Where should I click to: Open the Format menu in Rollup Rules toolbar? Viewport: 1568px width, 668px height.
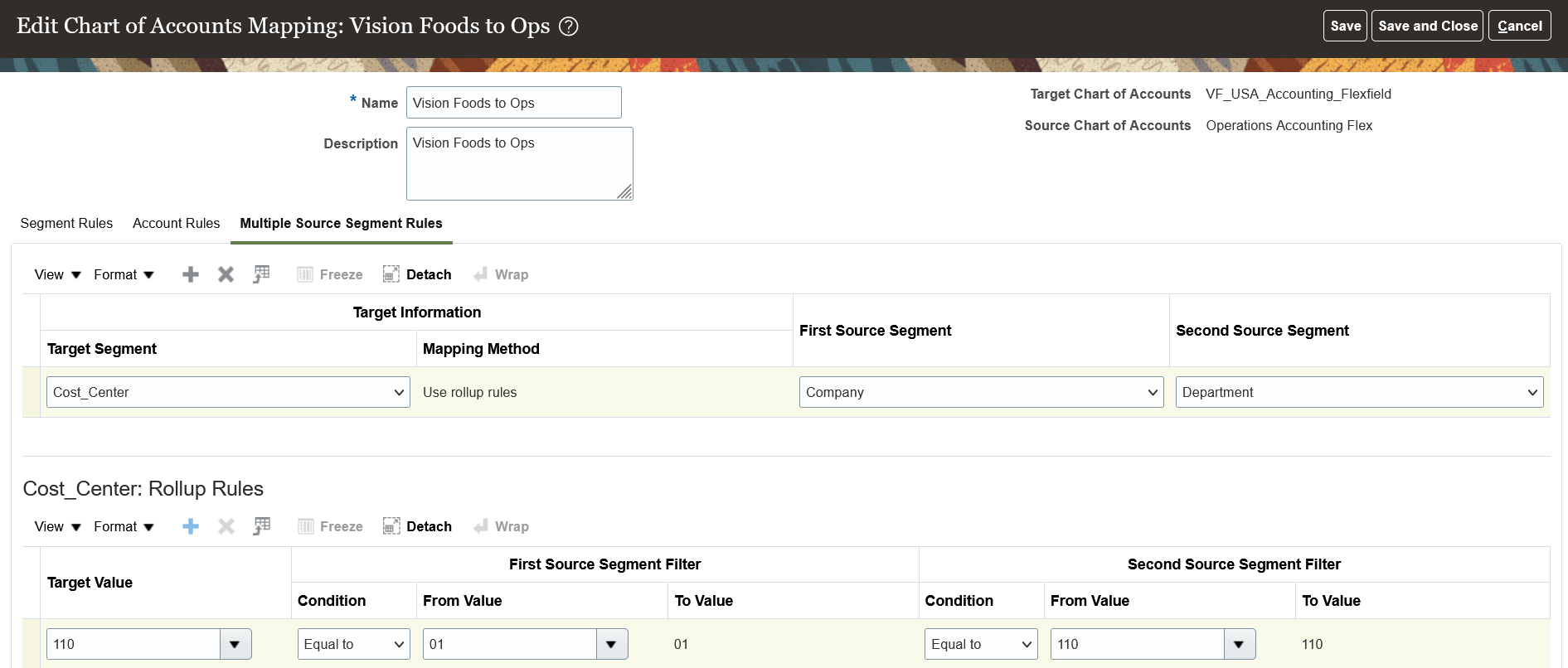(x=124, y=526)
